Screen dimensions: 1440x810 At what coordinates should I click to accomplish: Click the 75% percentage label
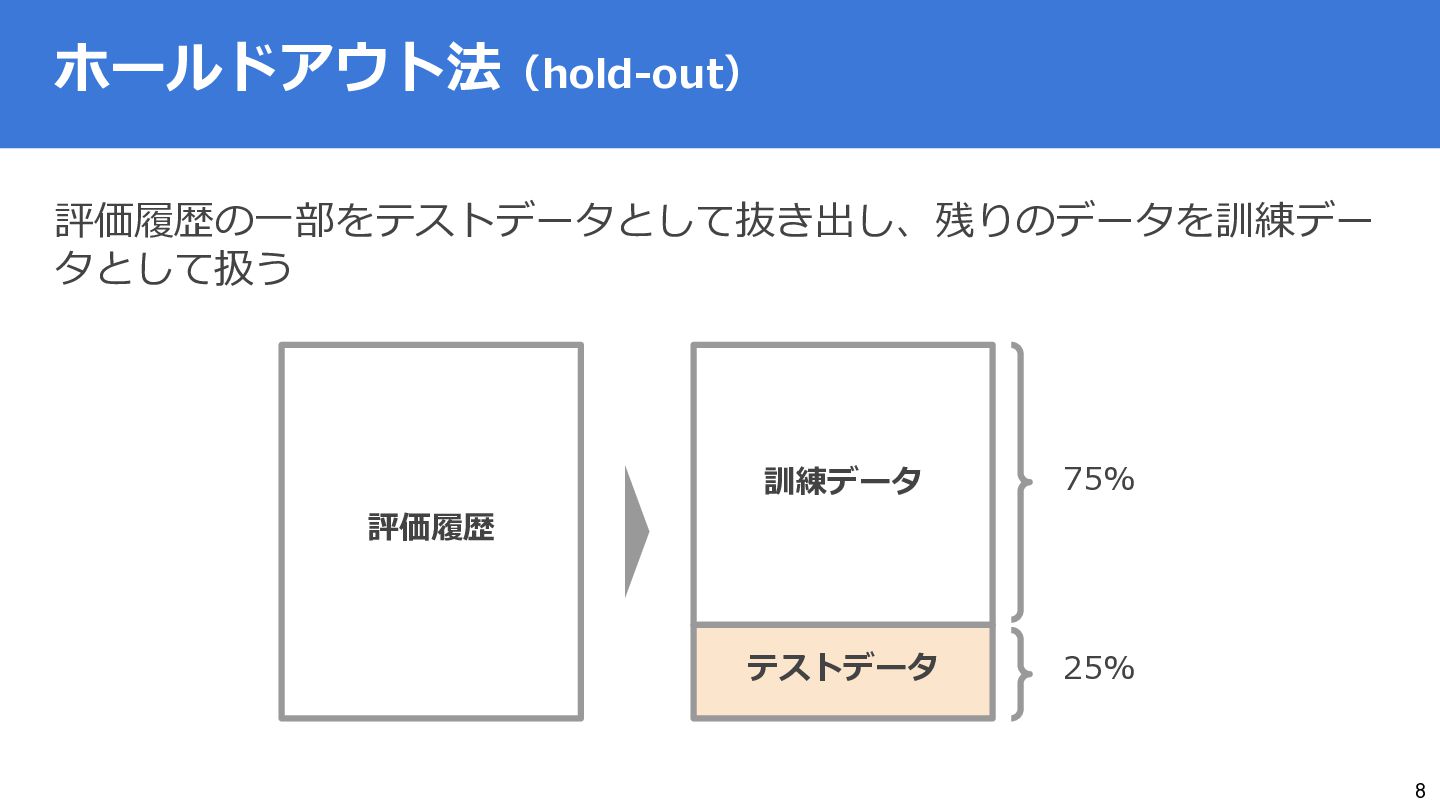coord(1098,481)
